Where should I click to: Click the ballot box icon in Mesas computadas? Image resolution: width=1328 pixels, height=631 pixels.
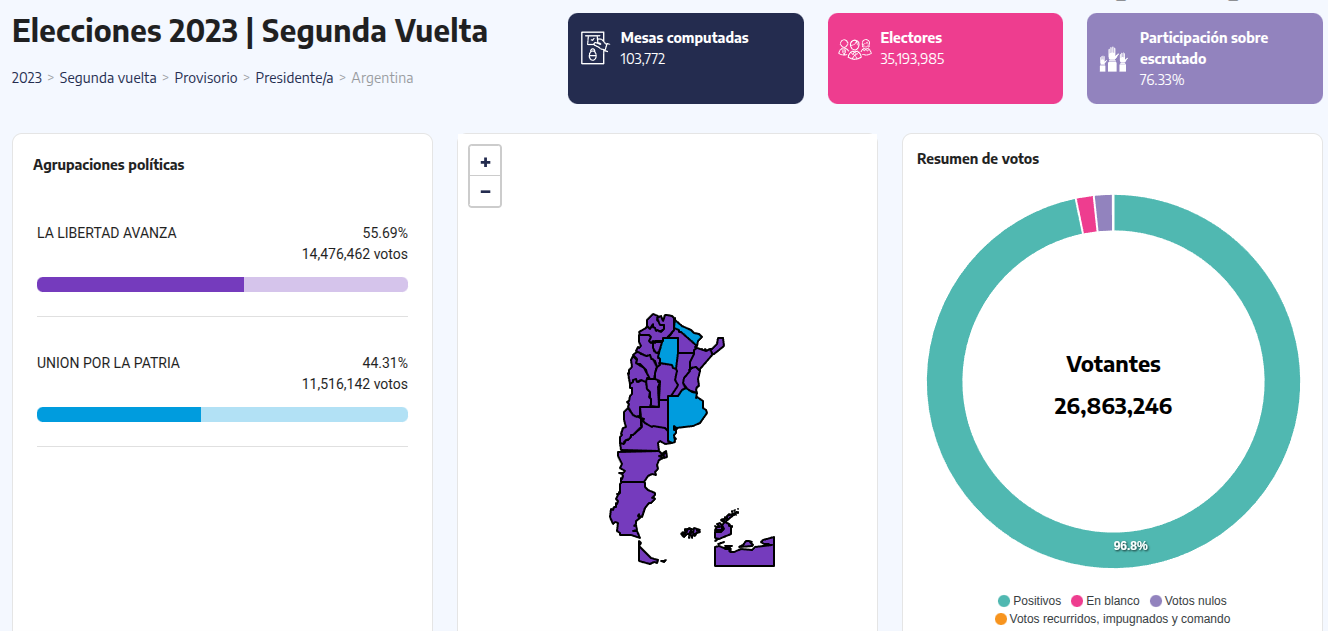point(596,48)
